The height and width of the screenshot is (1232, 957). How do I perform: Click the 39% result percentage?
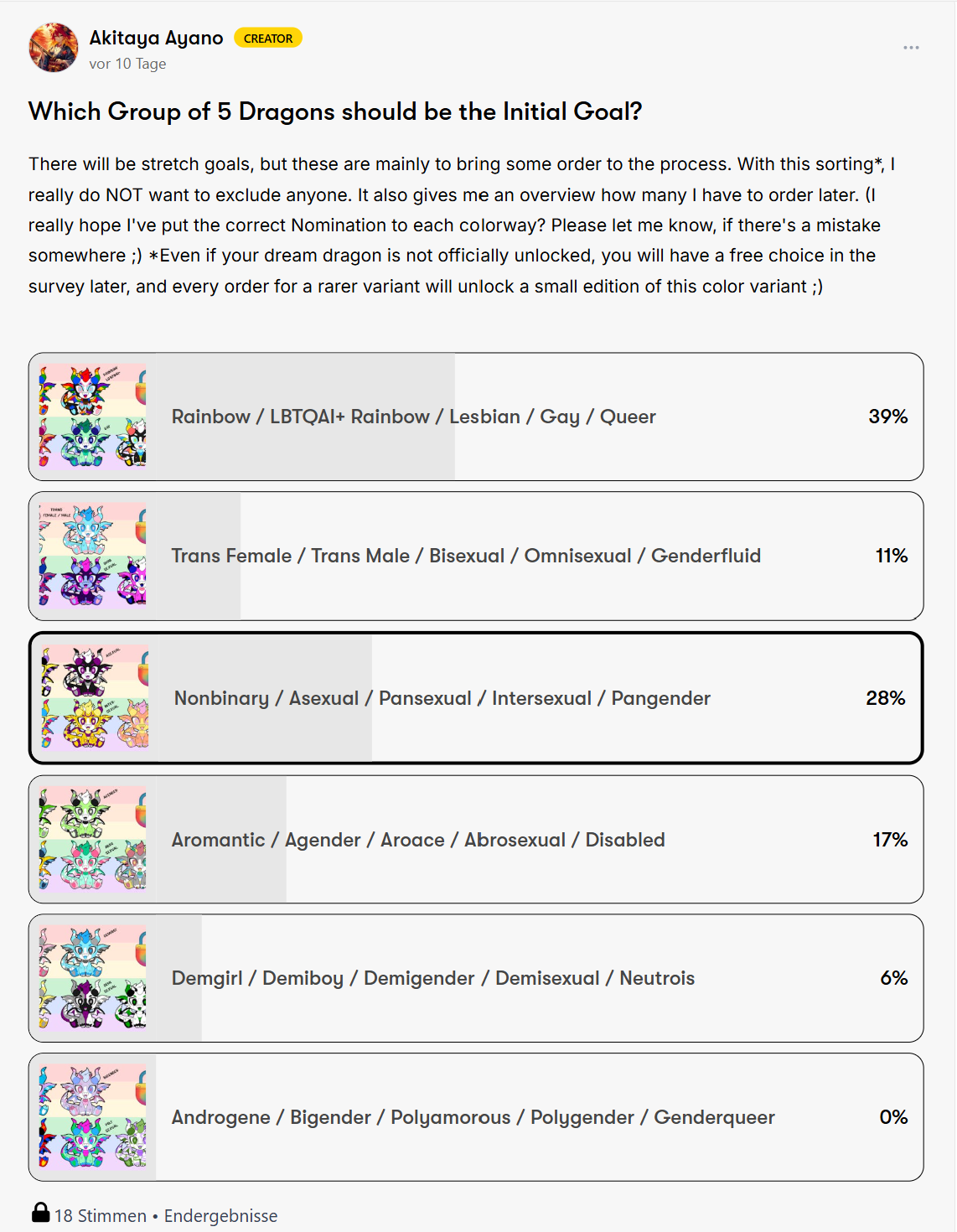(887, 417)
